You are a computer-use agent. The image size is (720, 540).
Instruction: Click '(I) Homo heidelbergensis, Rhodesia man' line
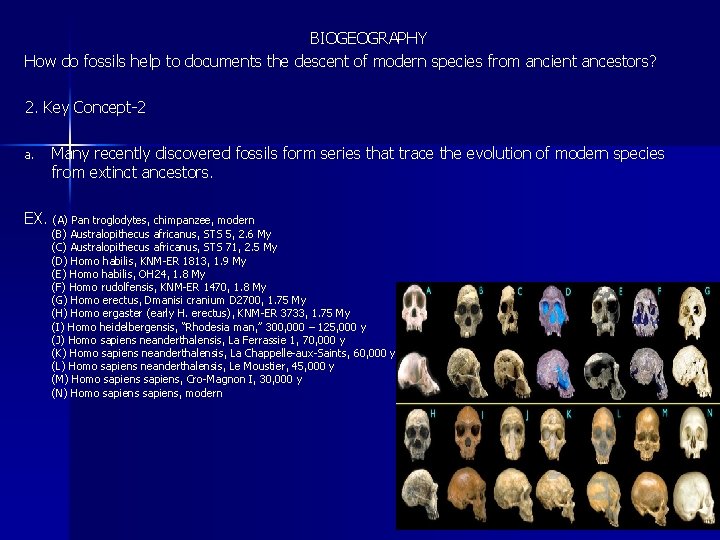click(x=209, y=327)
